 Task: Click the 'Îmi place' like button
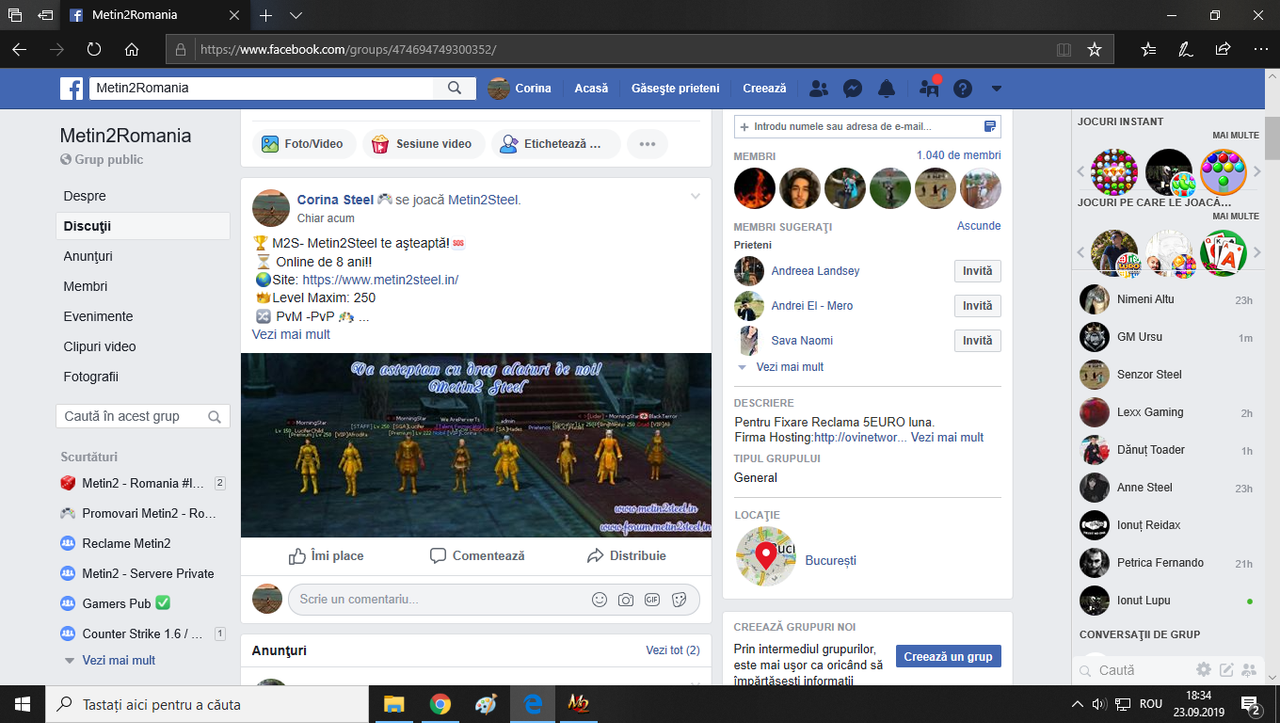click(326, 555)
